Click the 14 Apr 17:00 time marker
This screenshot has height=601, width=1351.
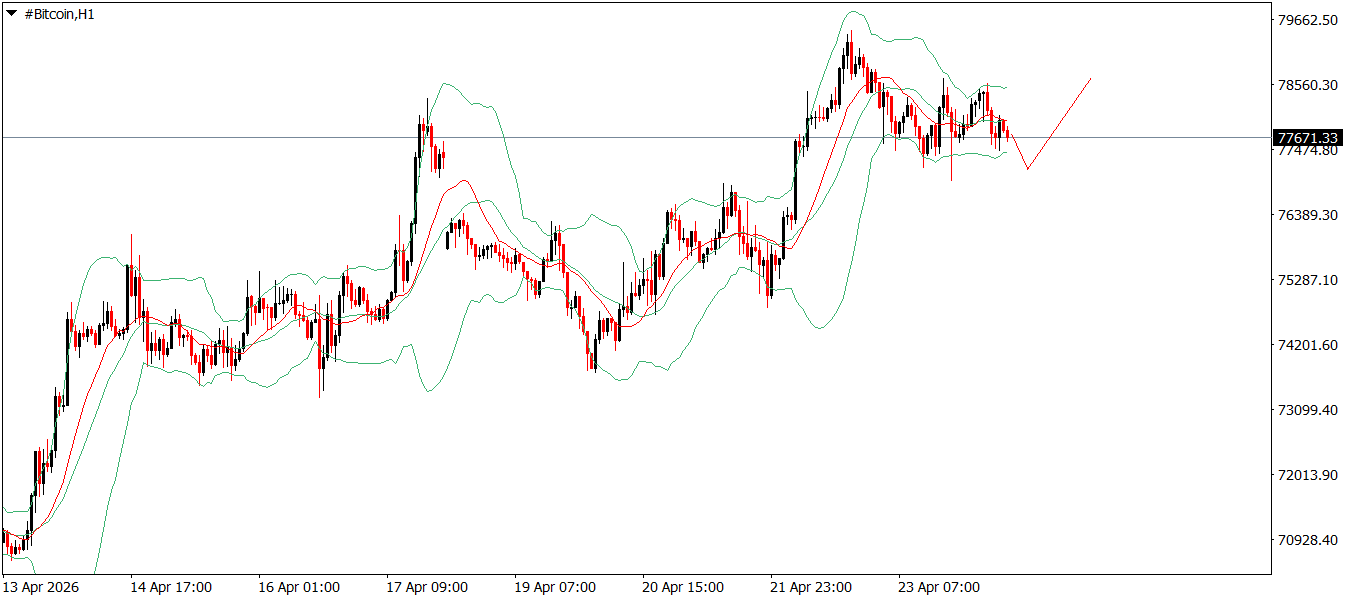point(171,587)
